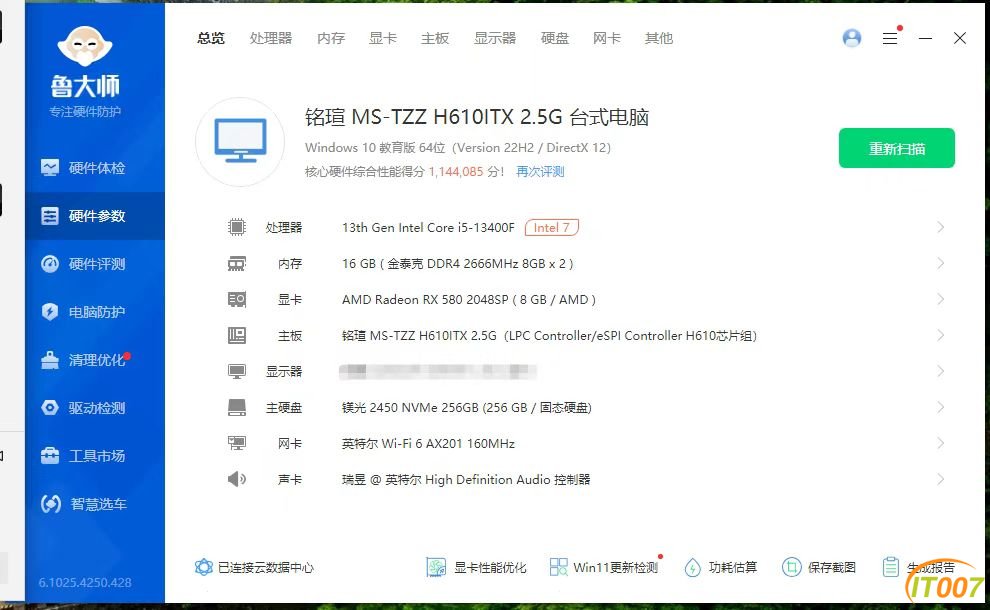
Task: Click 已连接云数据中心 status icon
Action: point(204,567)
